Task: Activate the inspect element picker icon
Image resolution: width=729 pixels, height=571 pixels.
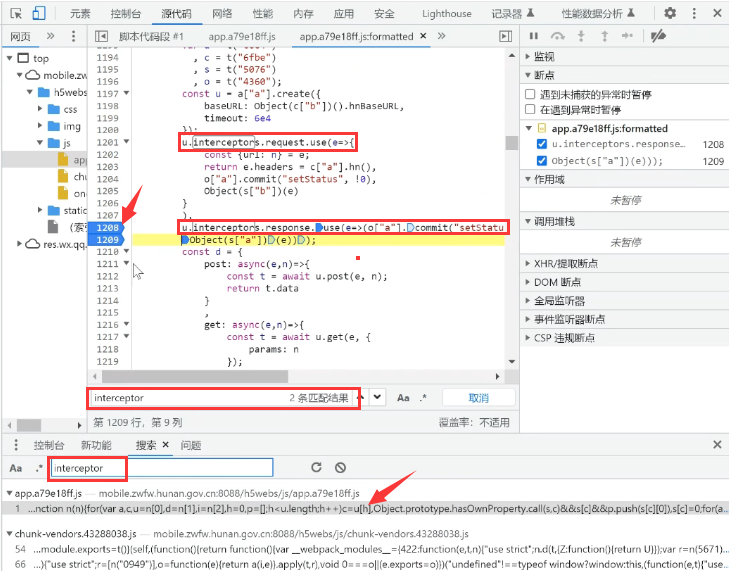Action: [14, 14]
